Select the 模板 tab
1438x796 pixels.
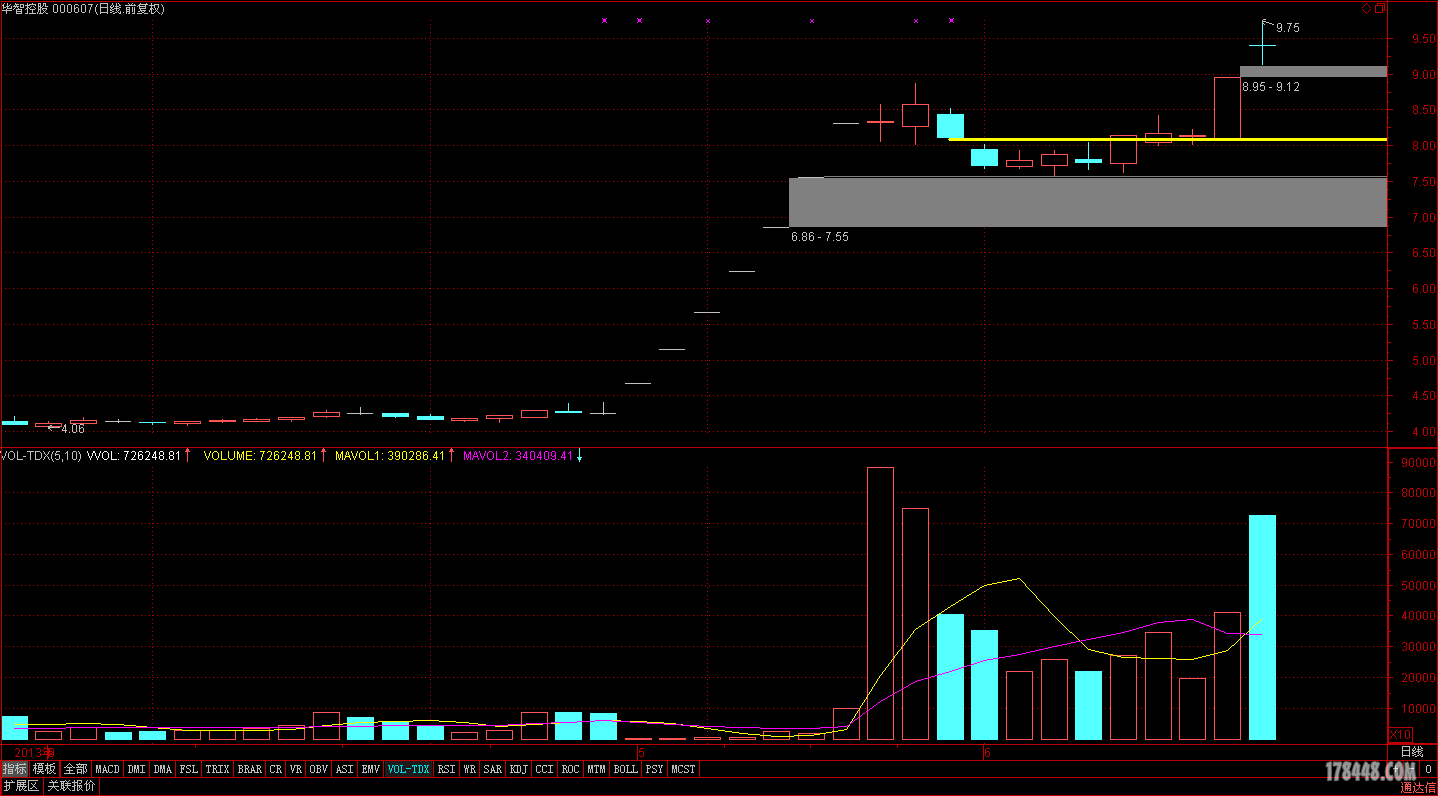[x=44, y=769]
